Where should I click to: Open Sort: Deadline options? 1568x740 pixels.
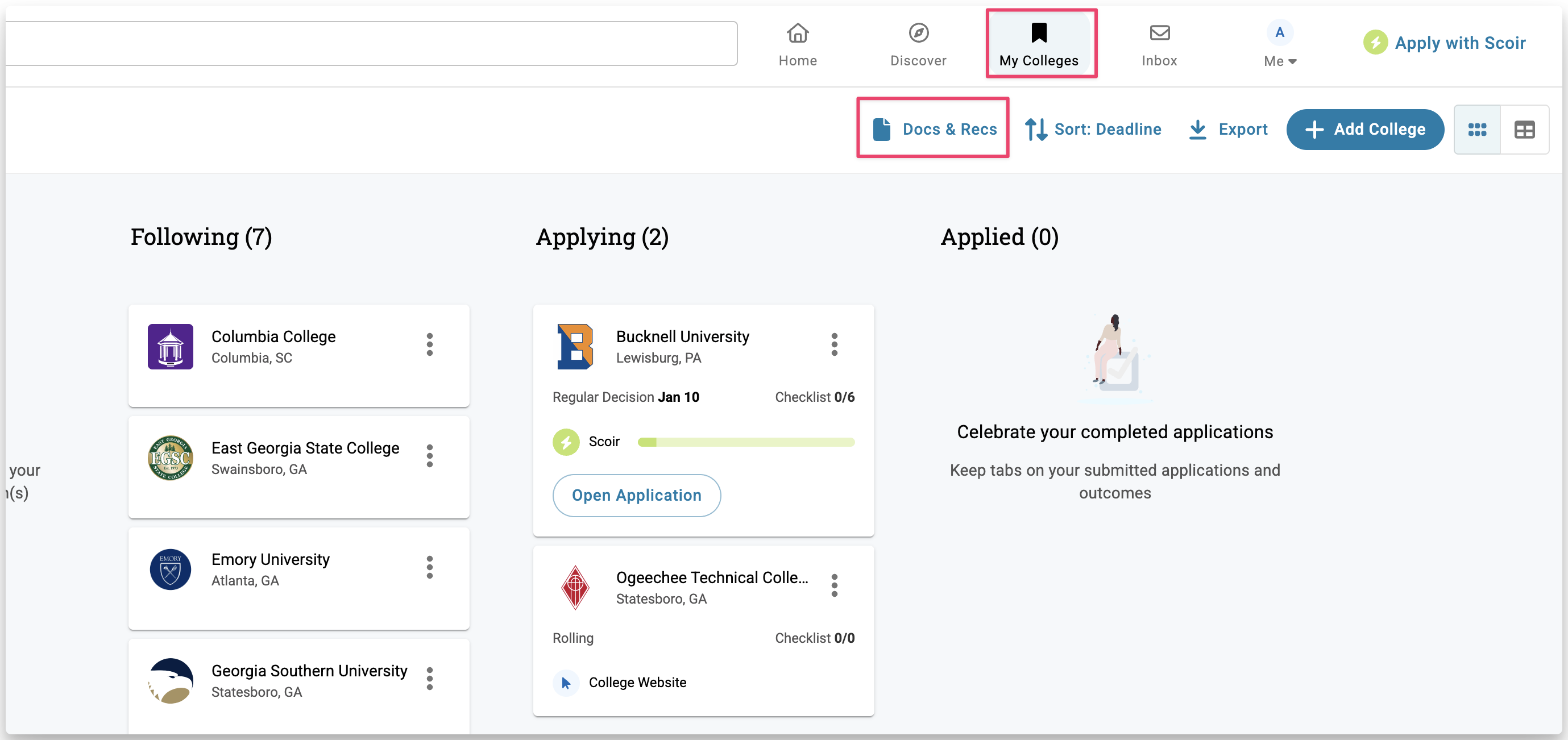(1093, 130)
